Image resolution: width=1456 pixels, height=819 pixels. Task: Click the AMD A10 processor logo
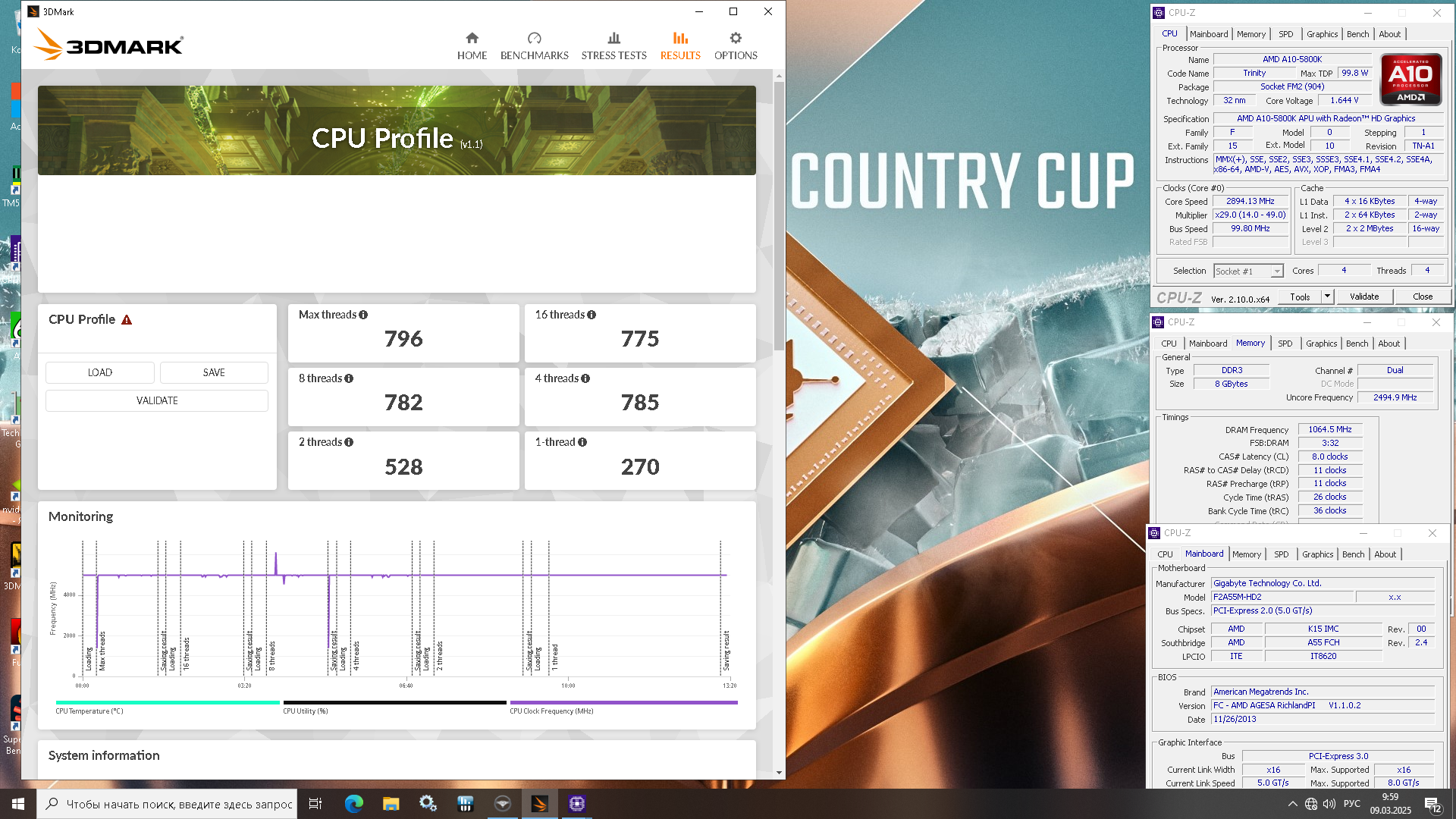[1410, 80]
